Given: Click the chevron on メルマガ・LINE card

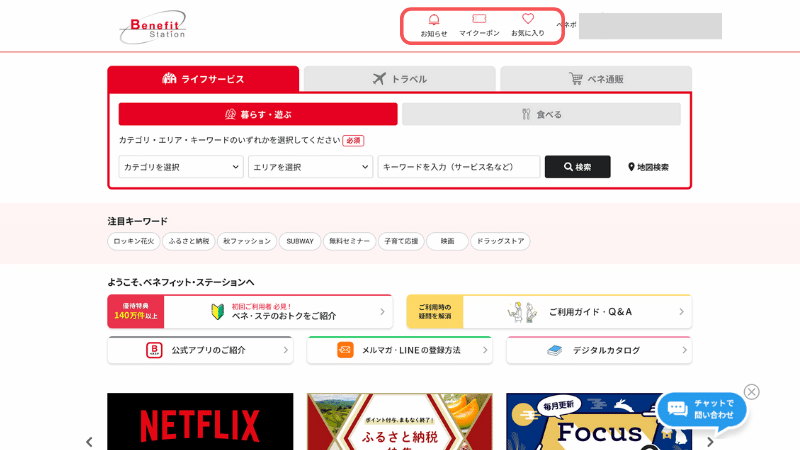Looking at the screenshot, I should click(485, 350).
